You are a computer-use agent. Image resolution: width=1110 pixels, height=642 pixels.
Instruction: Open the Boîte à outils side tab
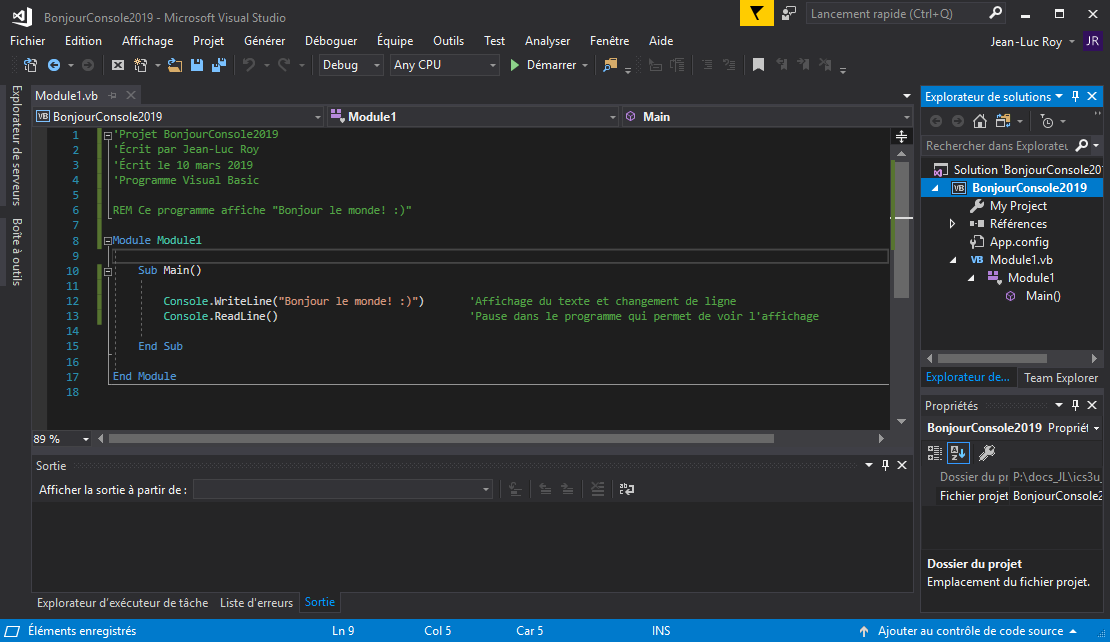point(16,251)
